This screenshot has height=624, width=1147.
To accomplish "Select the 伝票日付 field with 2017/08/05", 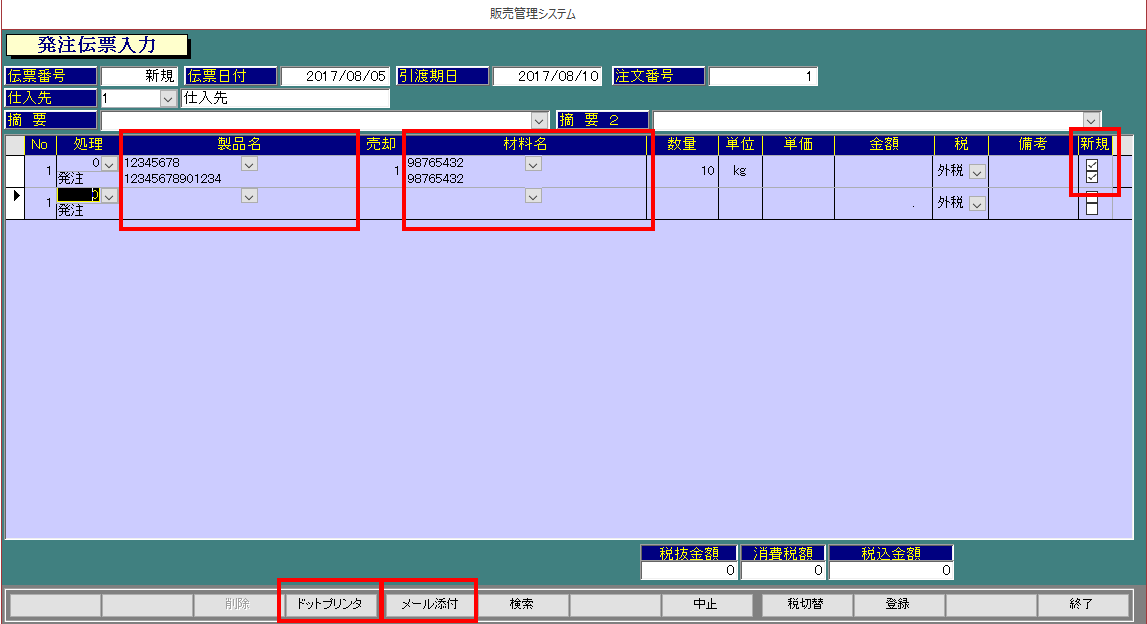I will (335, 76).
